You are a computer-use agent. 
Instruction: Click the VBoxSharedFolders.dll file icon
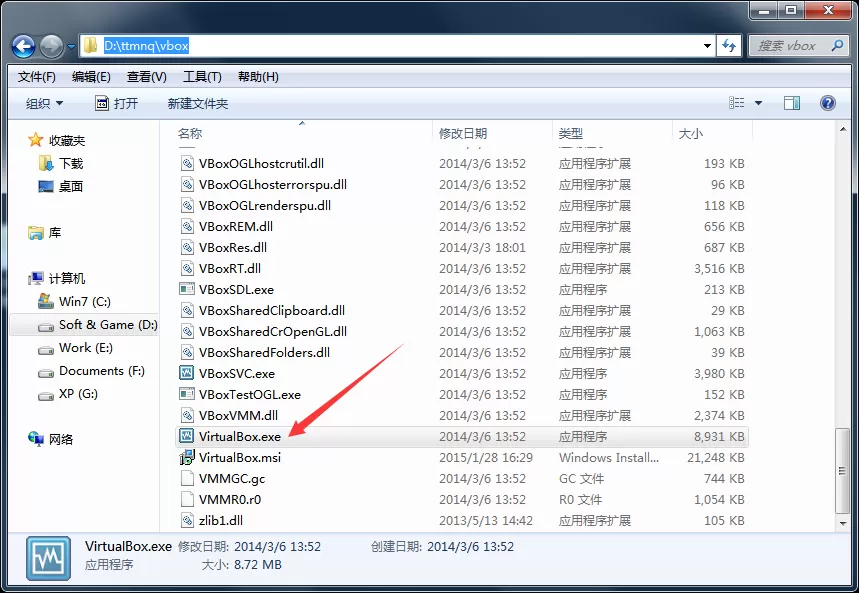pyautogui.click(x=187, y=352)
